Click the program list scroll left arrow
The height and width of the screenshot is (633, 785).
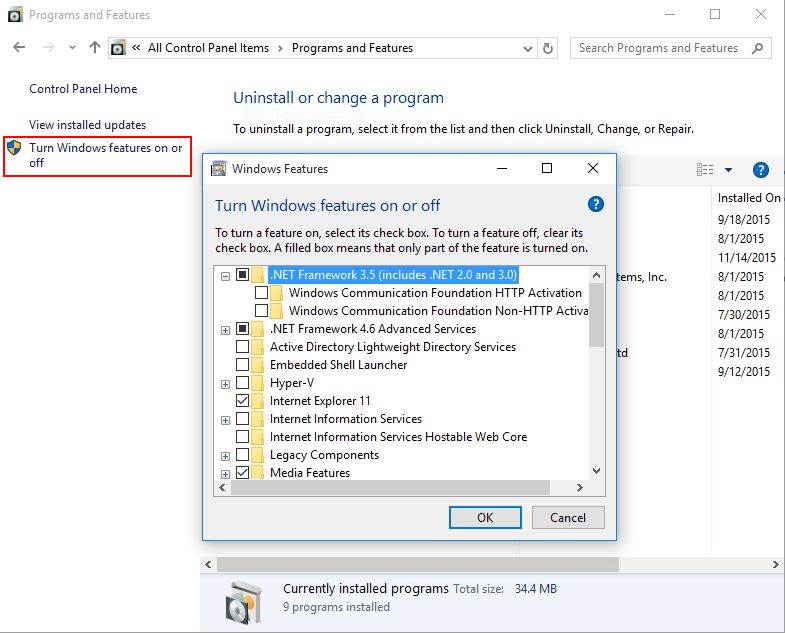coord(208,565)
